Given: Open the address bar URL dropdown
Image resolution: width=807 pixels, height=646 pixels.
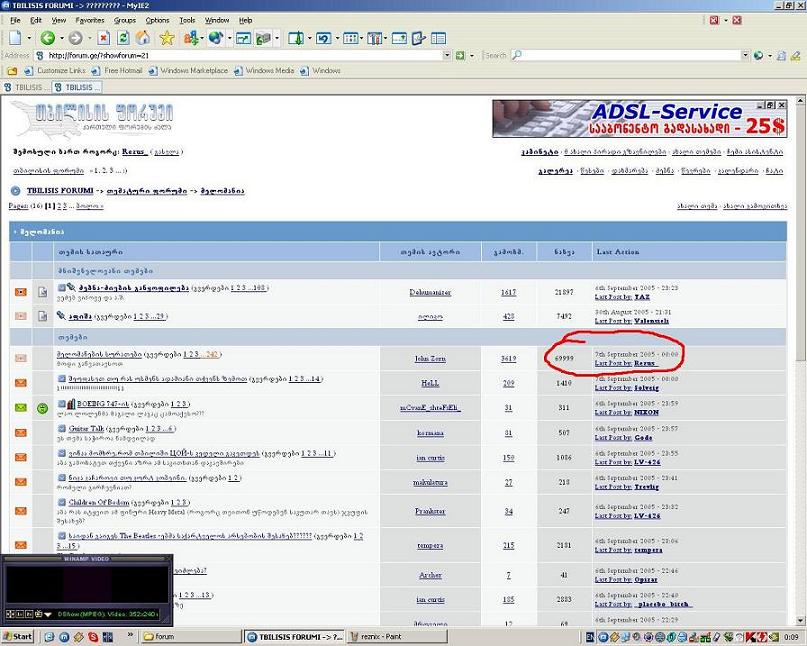Looking at the screenshot, I should tap(445, 55).
